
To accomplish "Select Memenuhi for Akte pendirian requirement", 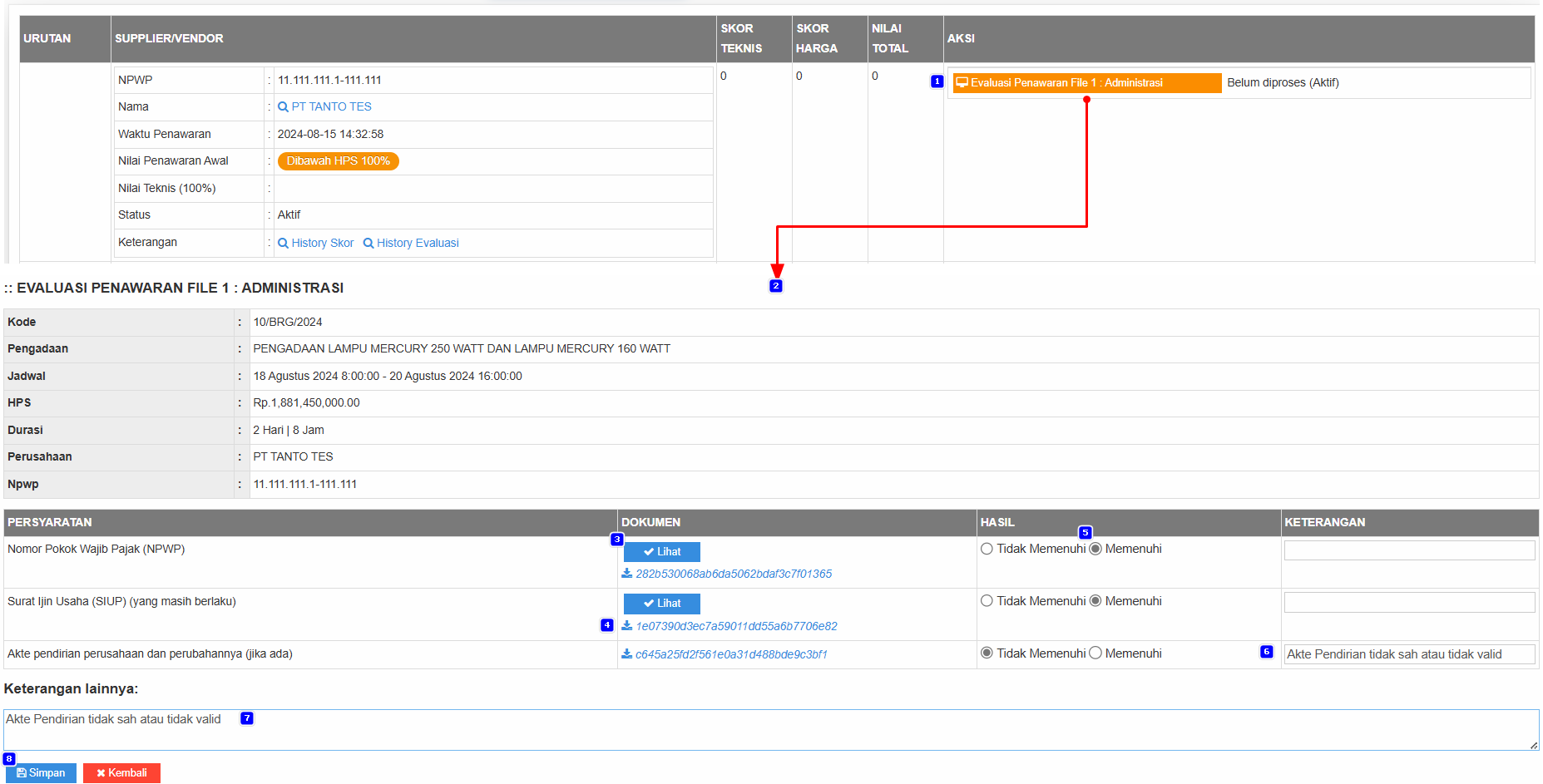I will tap(1095, 653).
